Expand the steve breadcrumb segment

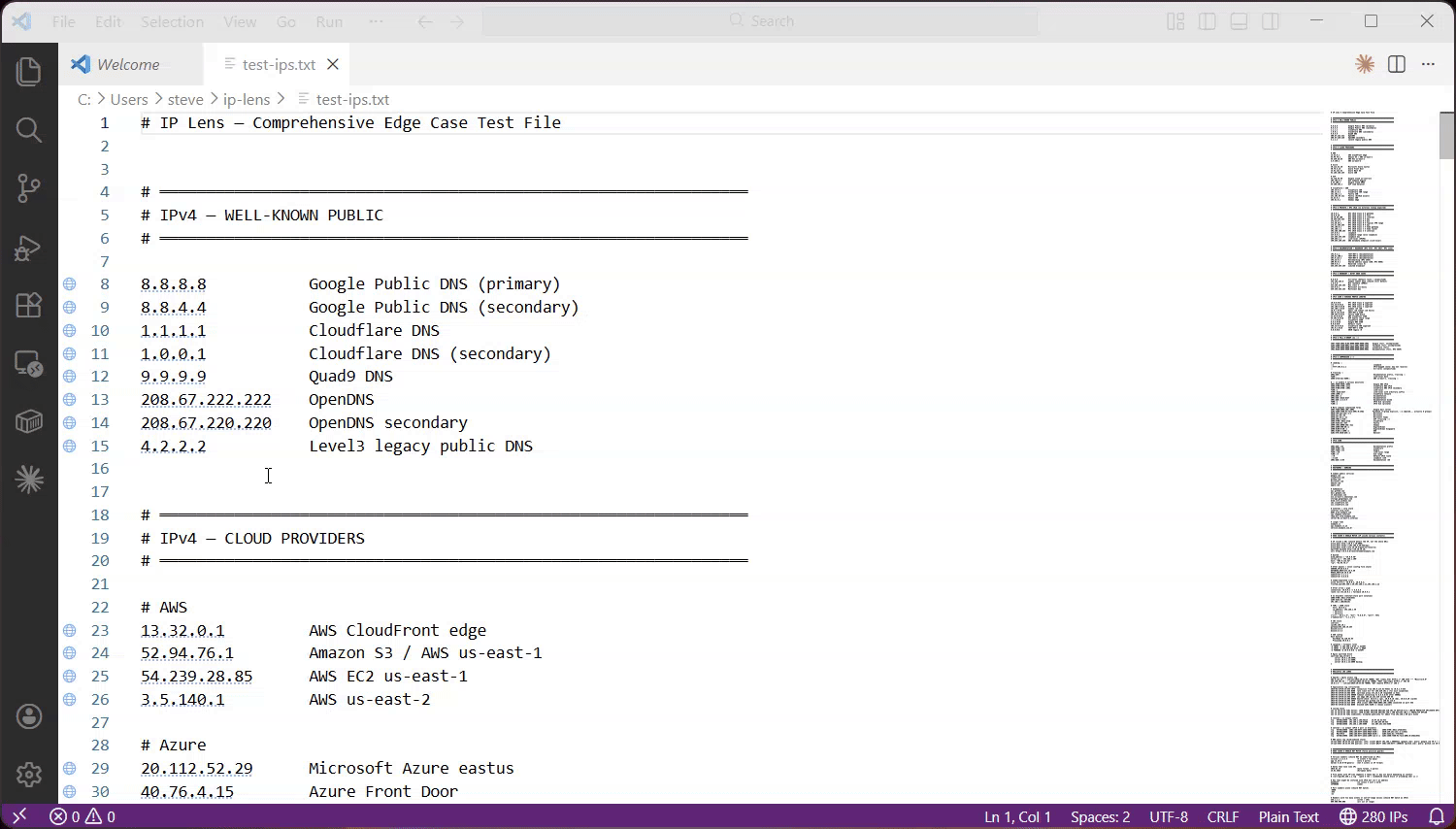(185, 99)
